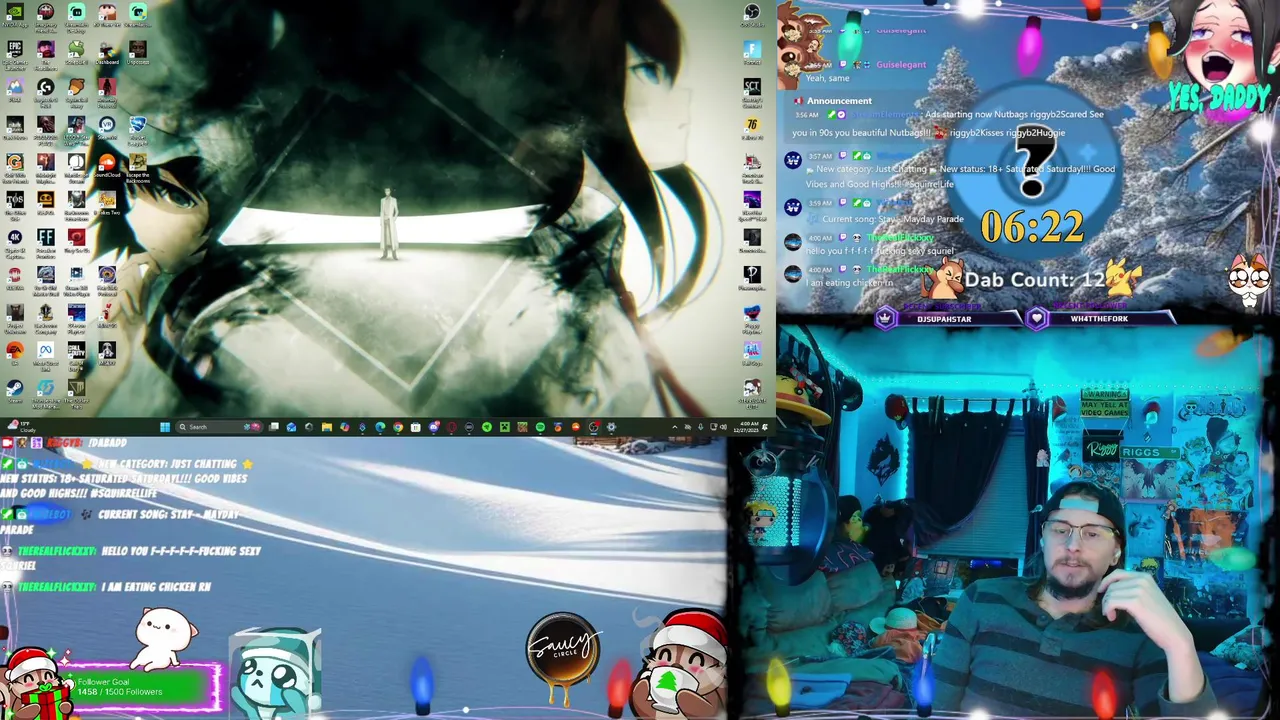Open the PEAK mountain desktop icon
Viewport: 1280px width, 720px height.
15,88
